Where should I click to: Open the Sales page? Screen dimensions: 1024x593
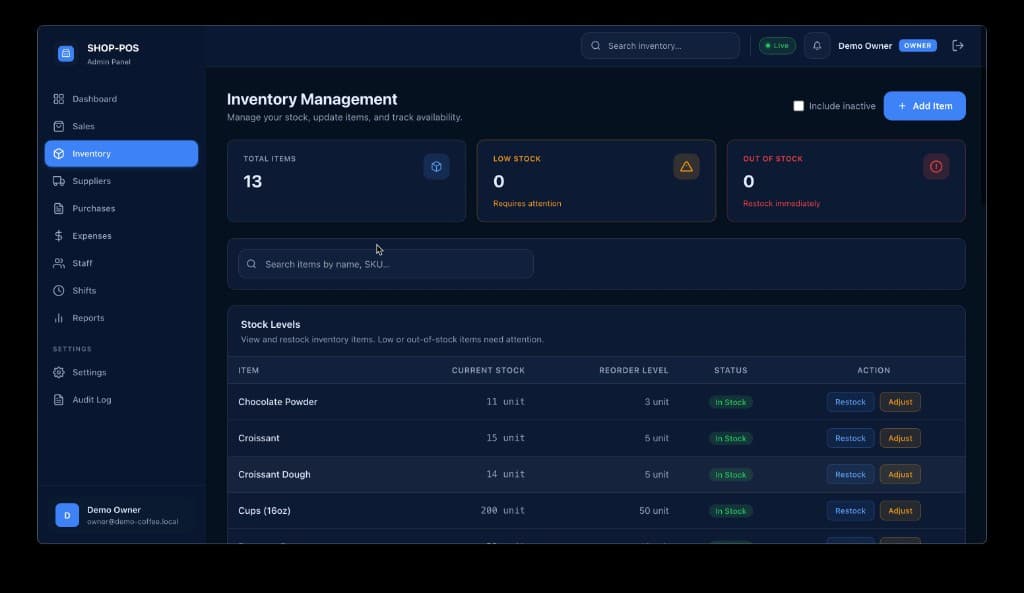tap(121, 126)
